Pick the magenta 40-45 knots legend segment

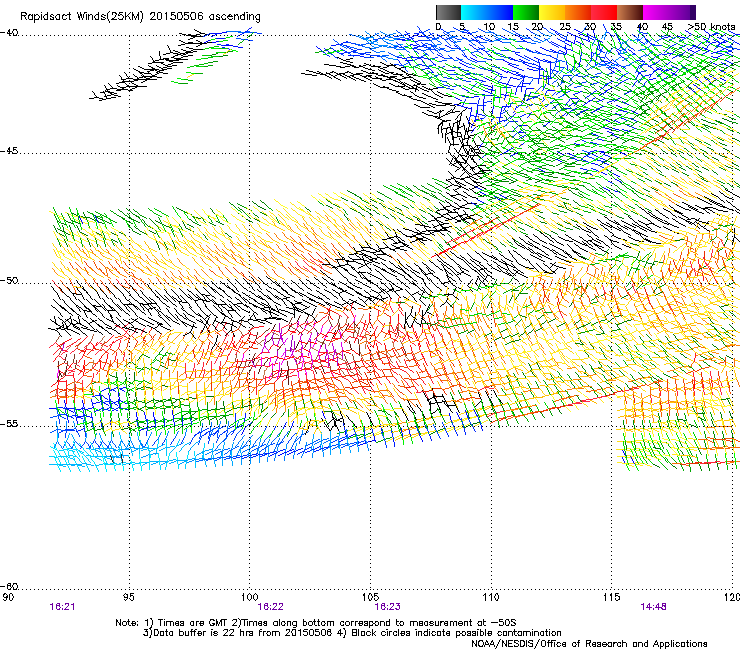pyautogui.click(x=656, y=12)
